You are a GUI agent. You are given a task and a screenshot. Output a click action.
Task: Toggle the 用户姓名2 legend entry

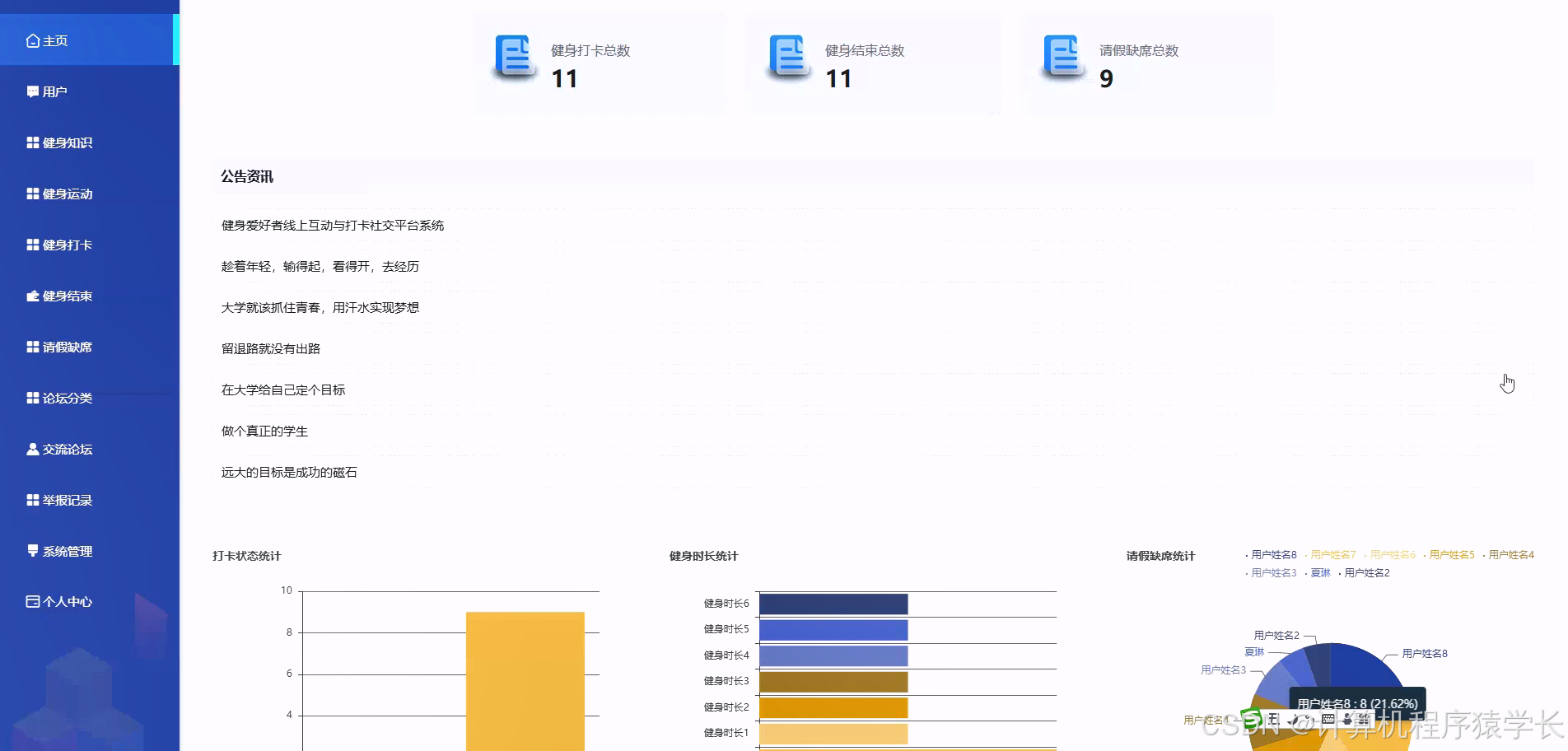click(x=1365, y=573)
